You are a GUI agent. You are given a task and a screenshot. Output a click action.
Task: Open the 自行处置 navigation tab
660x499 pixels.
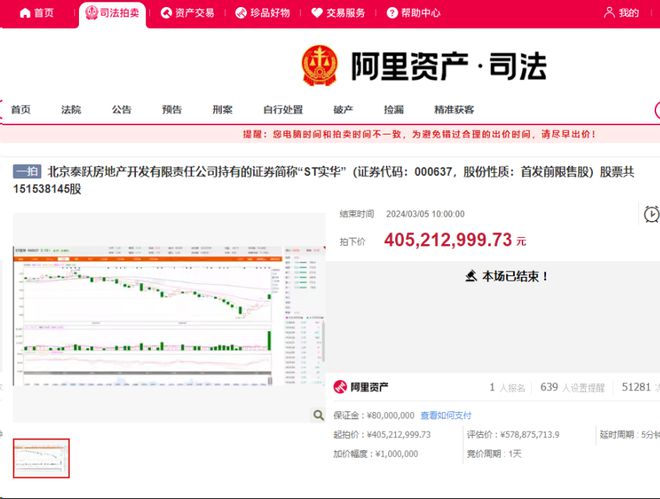[283, 110]
